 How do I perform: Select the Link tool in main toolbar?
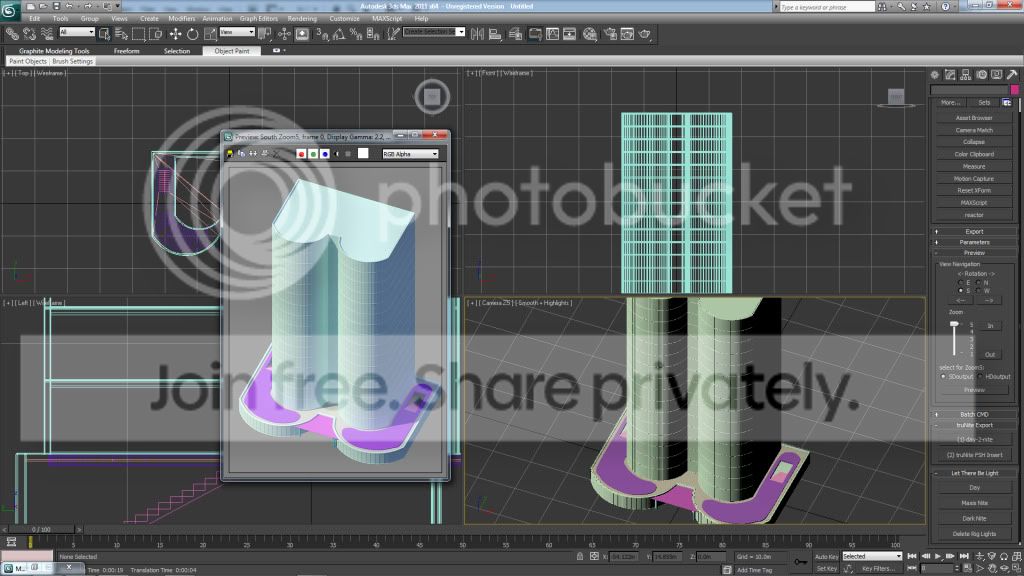click(x=12, y=34)
